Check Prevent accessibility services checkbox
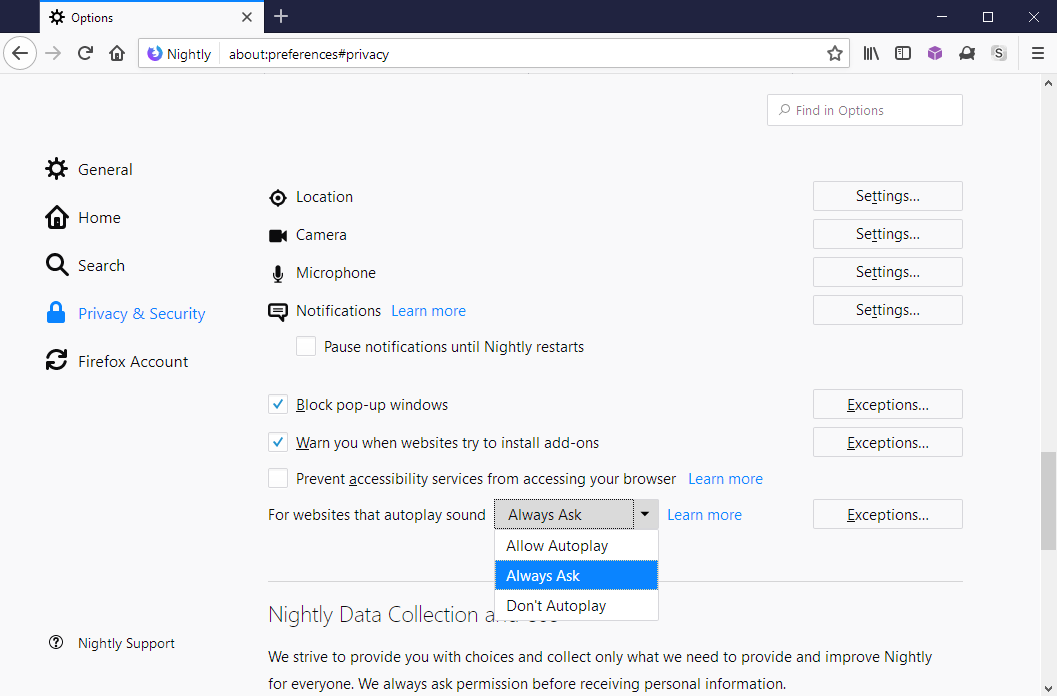 point(278,478)
